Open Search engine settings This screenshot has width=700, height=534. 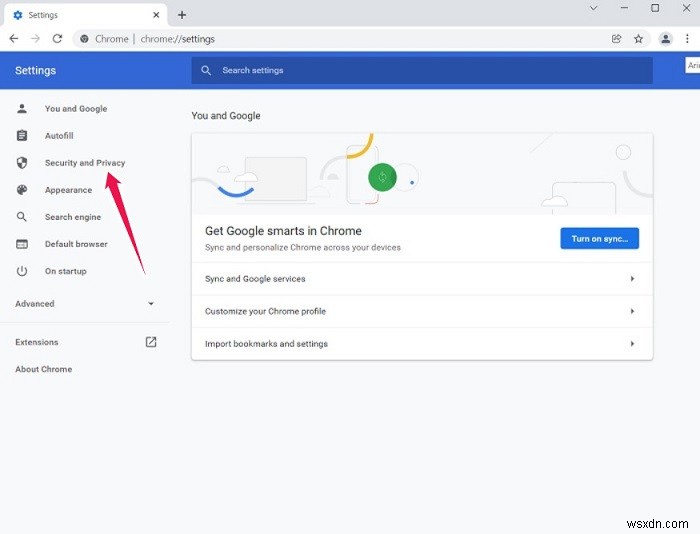click(73, 217)
